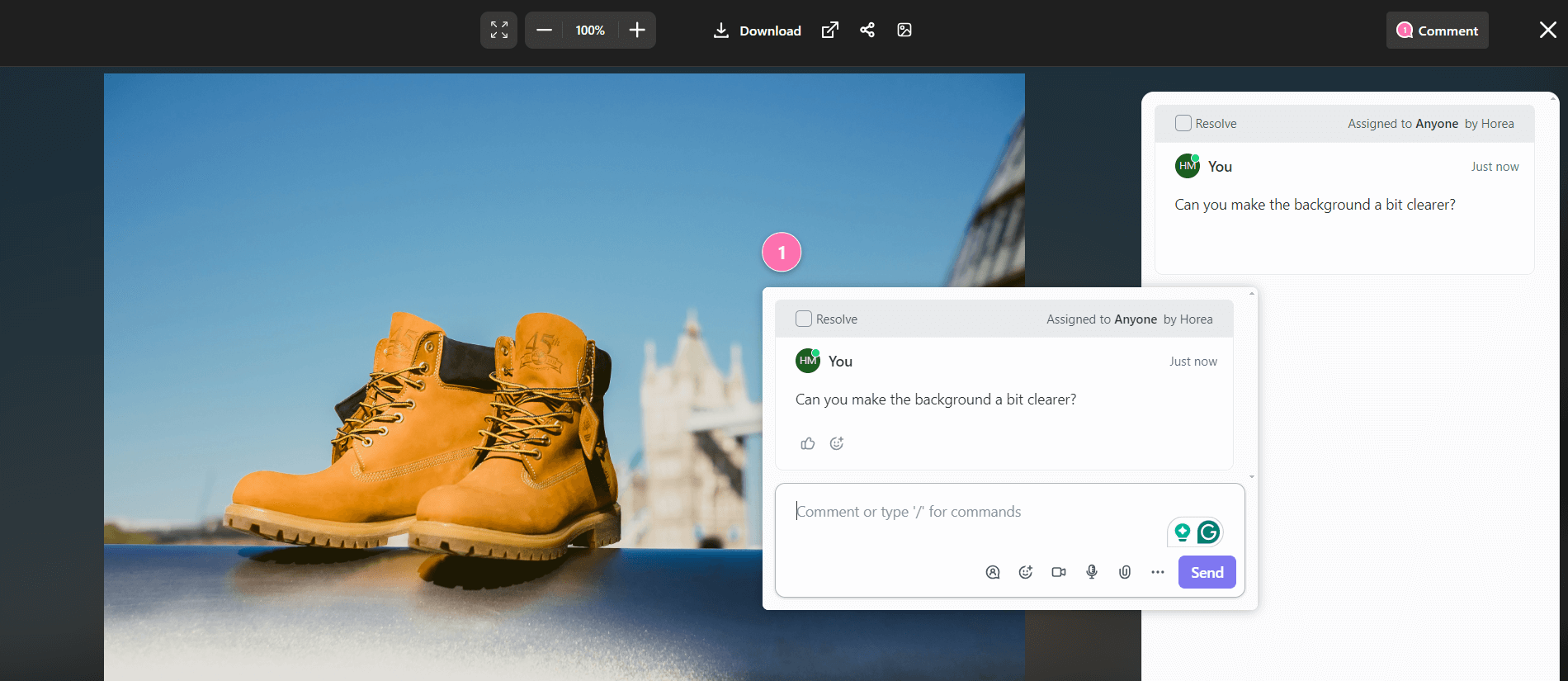Zoom in with the plus button
The image size is (1568, 681).
pos(637,31)
